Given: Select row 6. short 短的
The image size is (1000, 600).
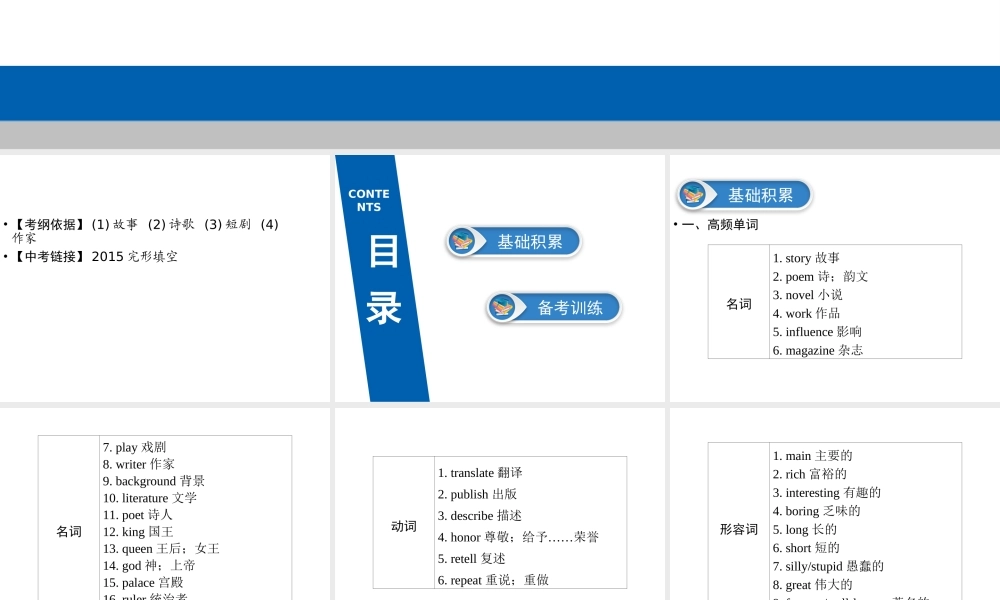Looking at the screenshot, I should click(806, 548).
